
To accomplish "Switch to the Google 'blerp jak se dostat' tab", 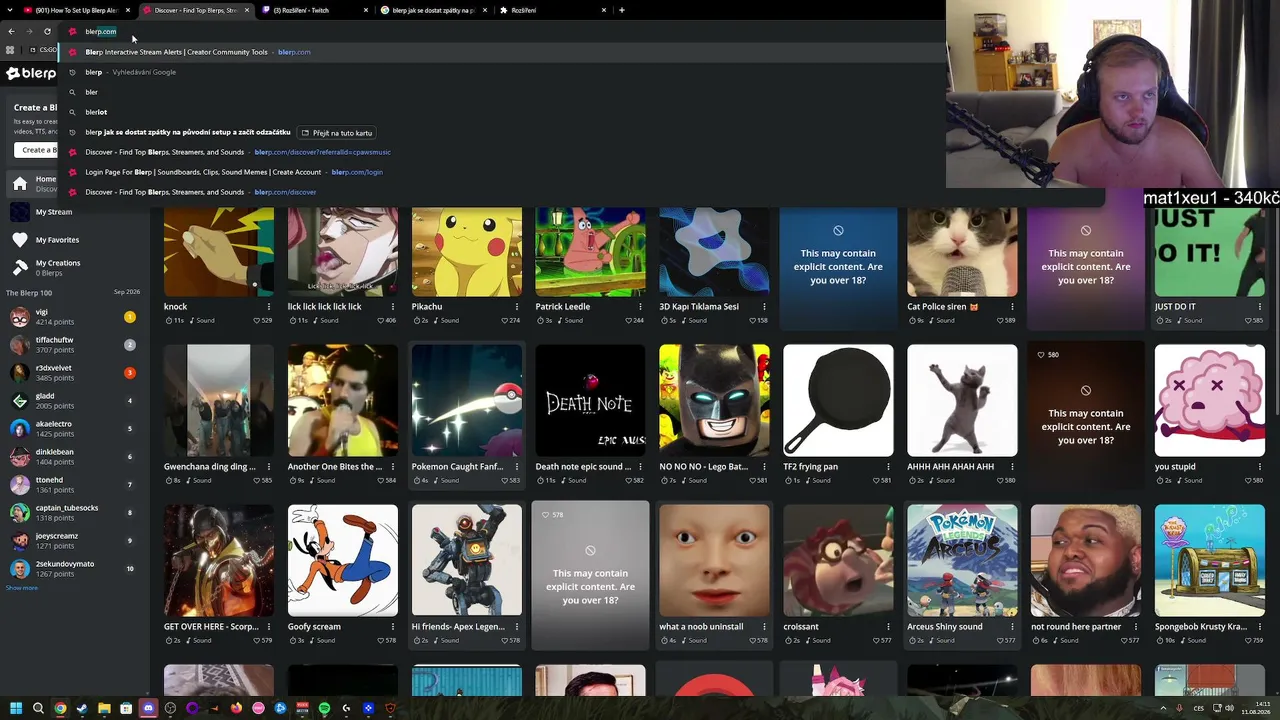I will (x=434, y=10).
